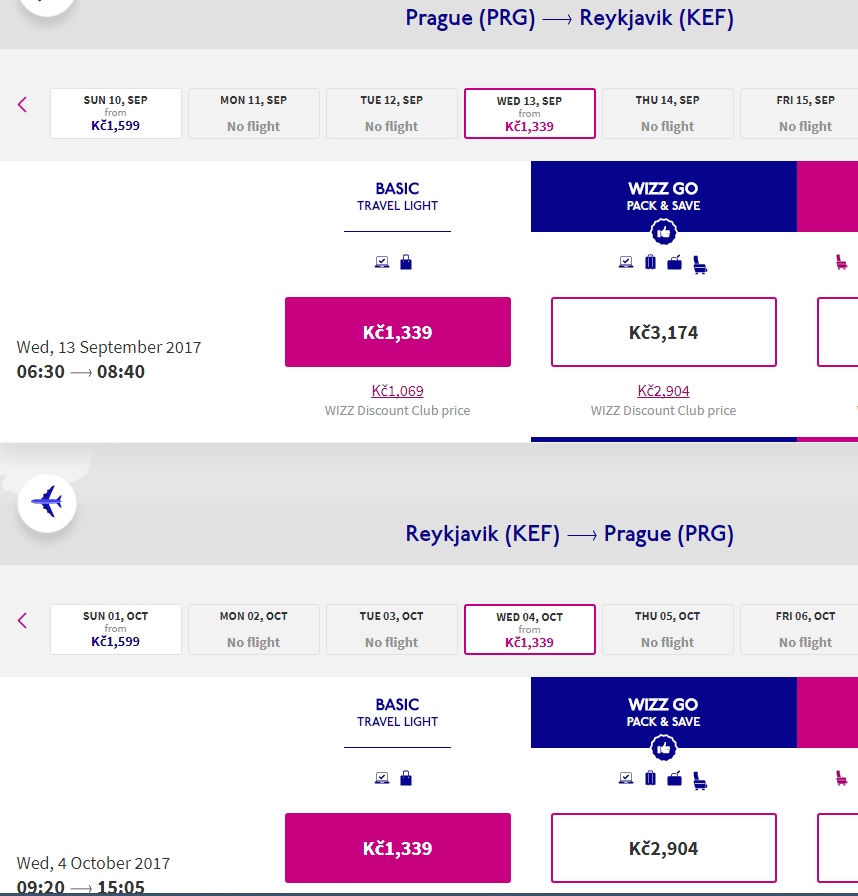Click Prague (PRG) to Reykjavik (KEF) heading
This screenshot has width=858, height=896.
click(x=570, y=18)
